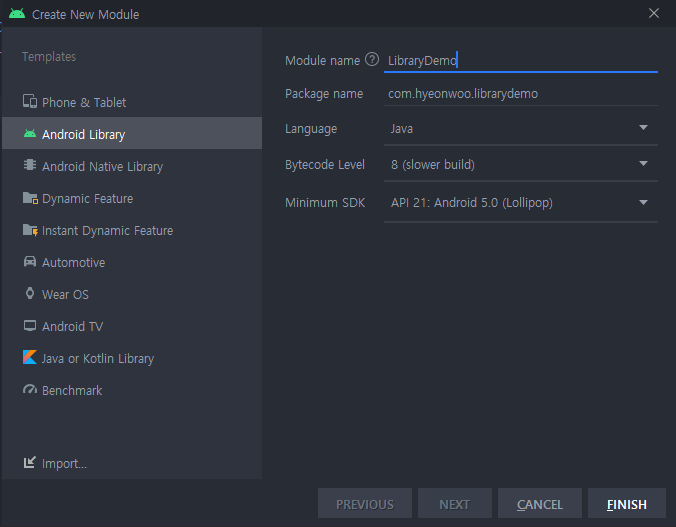
Task: Pick the Automotive template label
Action: click(x=74, y=262)
